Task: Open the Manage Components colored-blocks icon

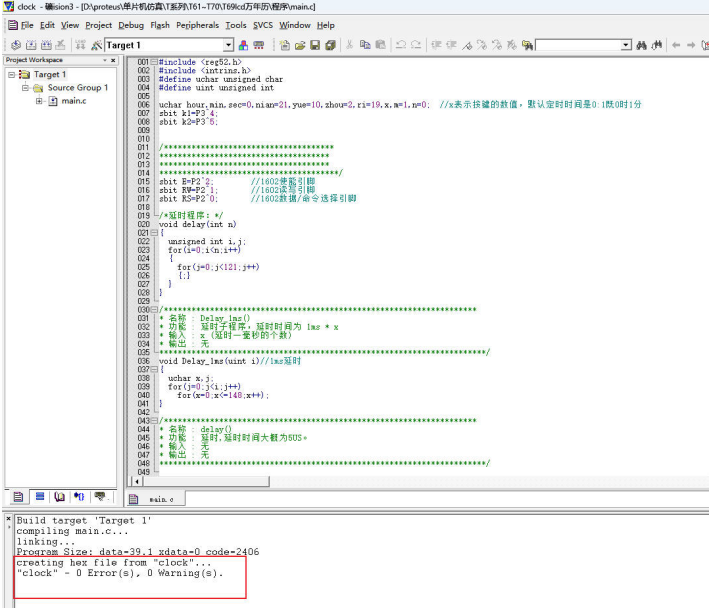Action: pos(243,45)
